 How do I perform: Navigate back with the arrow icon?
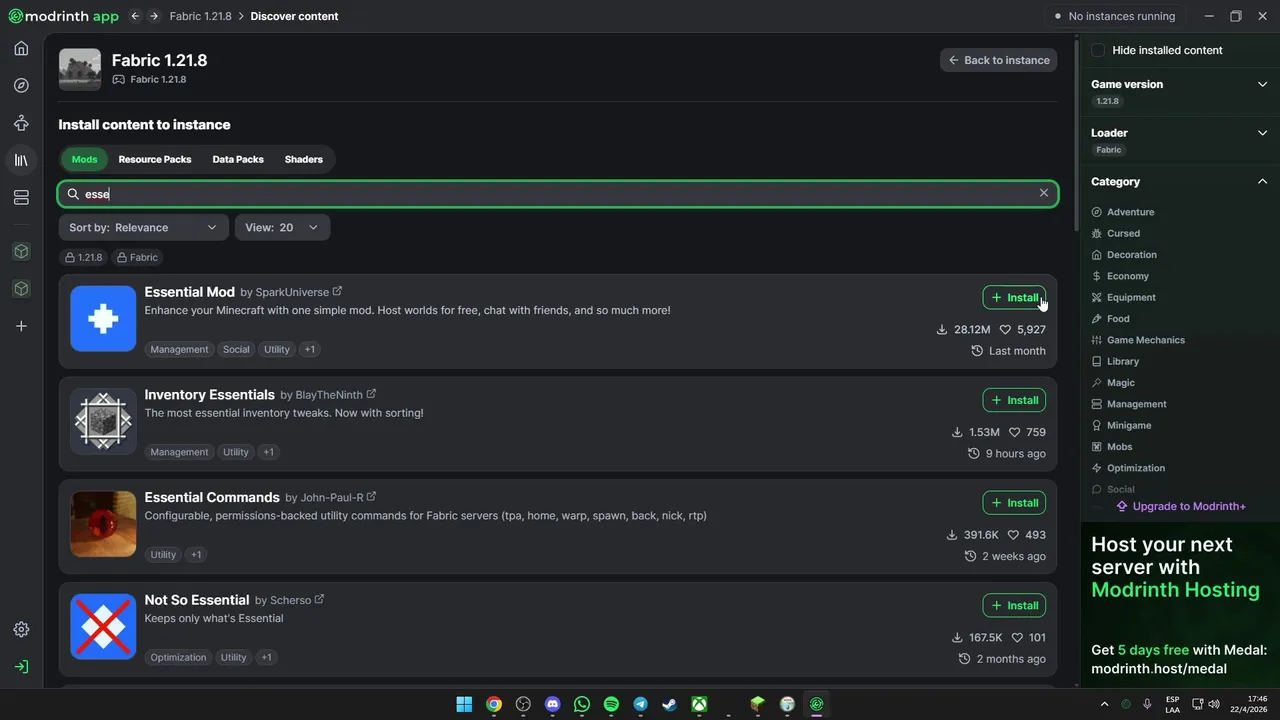click(136, 16)
